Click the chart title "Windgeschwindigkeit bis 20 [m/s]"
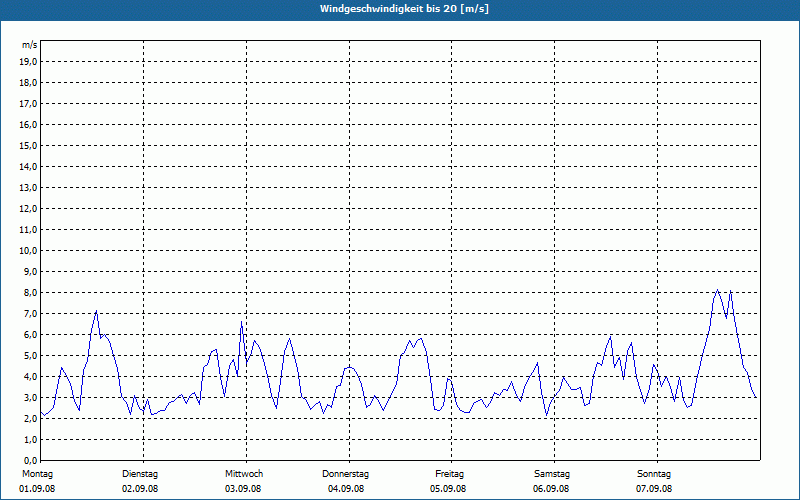Image resolution: width=800 pixels, height=500 pixels. tap(404, 9)
